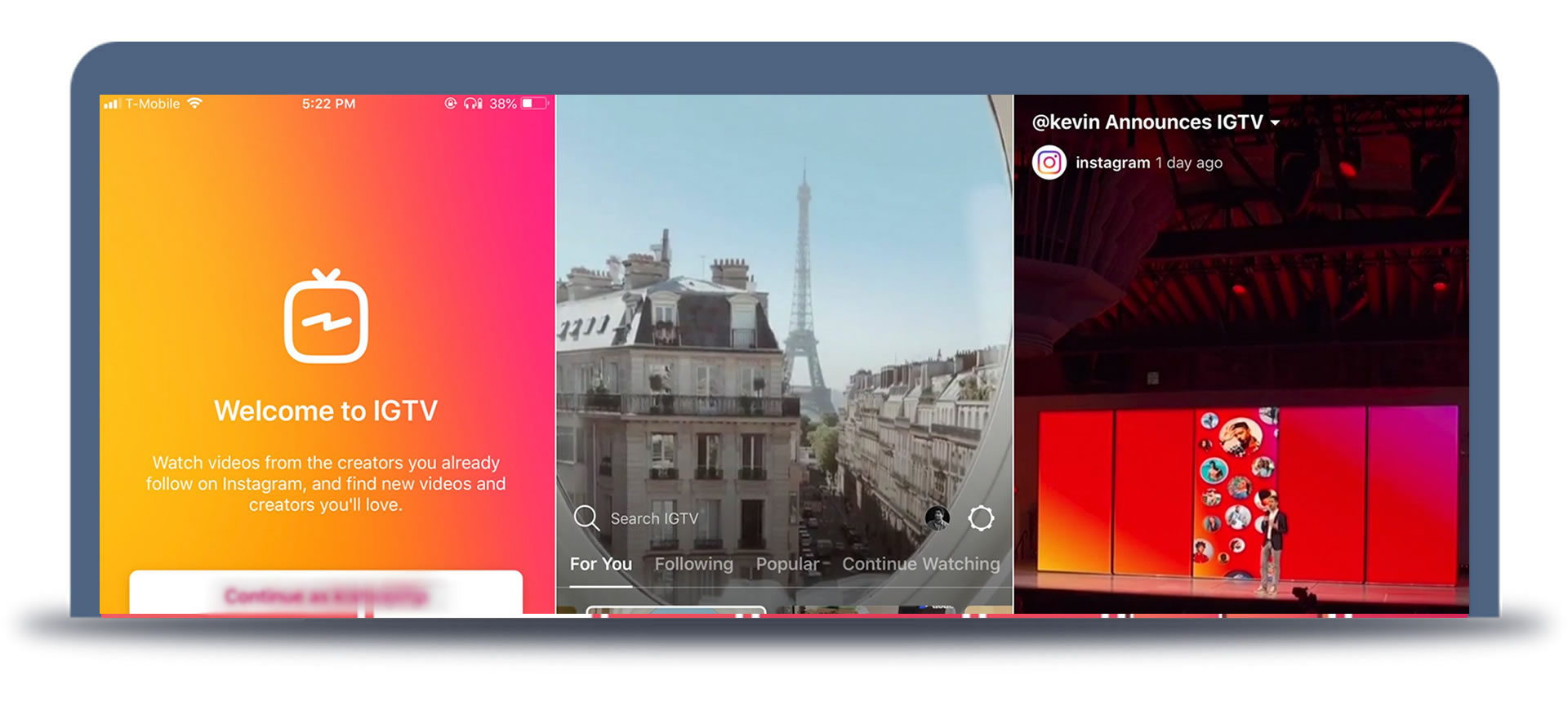Open the instagram username link
The width and height of the screenshot is (1568, 706).
point(1112,162)
